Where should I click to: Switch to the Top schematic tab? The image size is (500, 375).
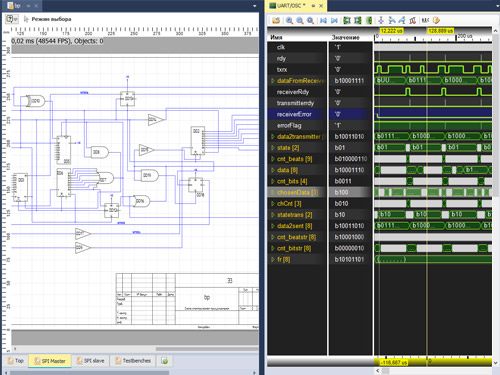(16, 361)
